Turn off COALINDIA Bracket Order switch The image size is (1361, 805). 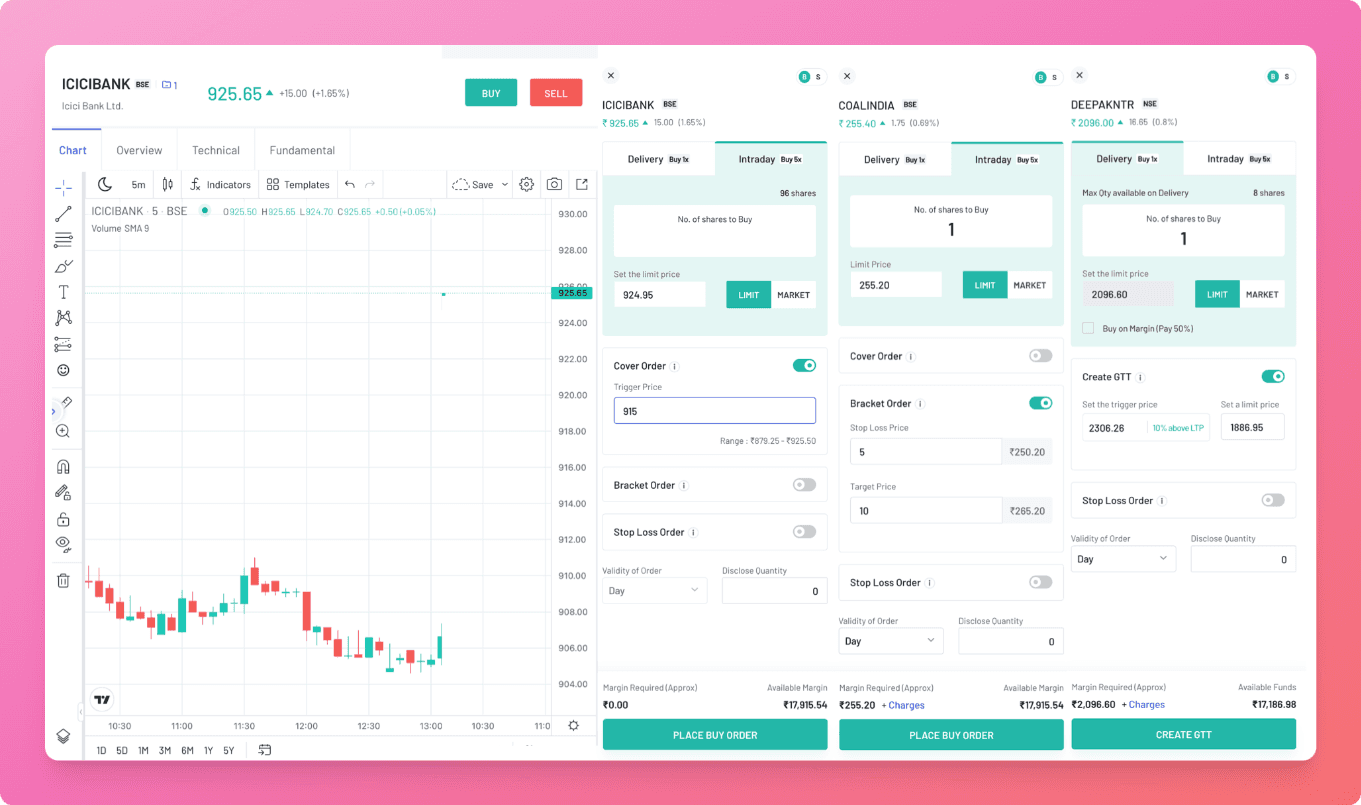pos(1040,403)
